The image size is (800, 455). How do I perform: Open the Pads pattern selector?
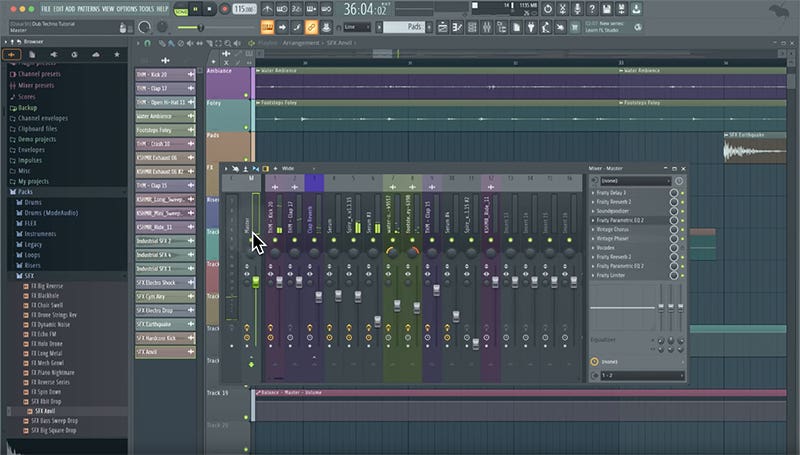404,27
